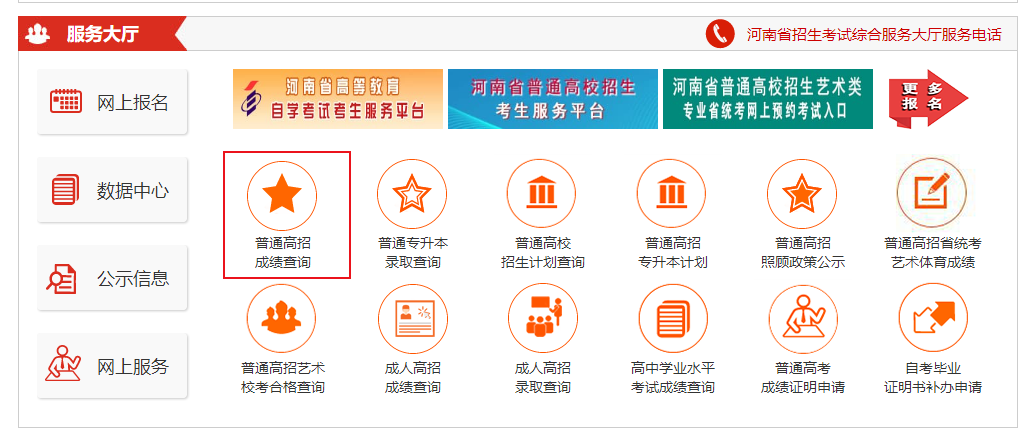
Task: Open 成人高招录取查询 presenter icon
Action: pos(542,319)
